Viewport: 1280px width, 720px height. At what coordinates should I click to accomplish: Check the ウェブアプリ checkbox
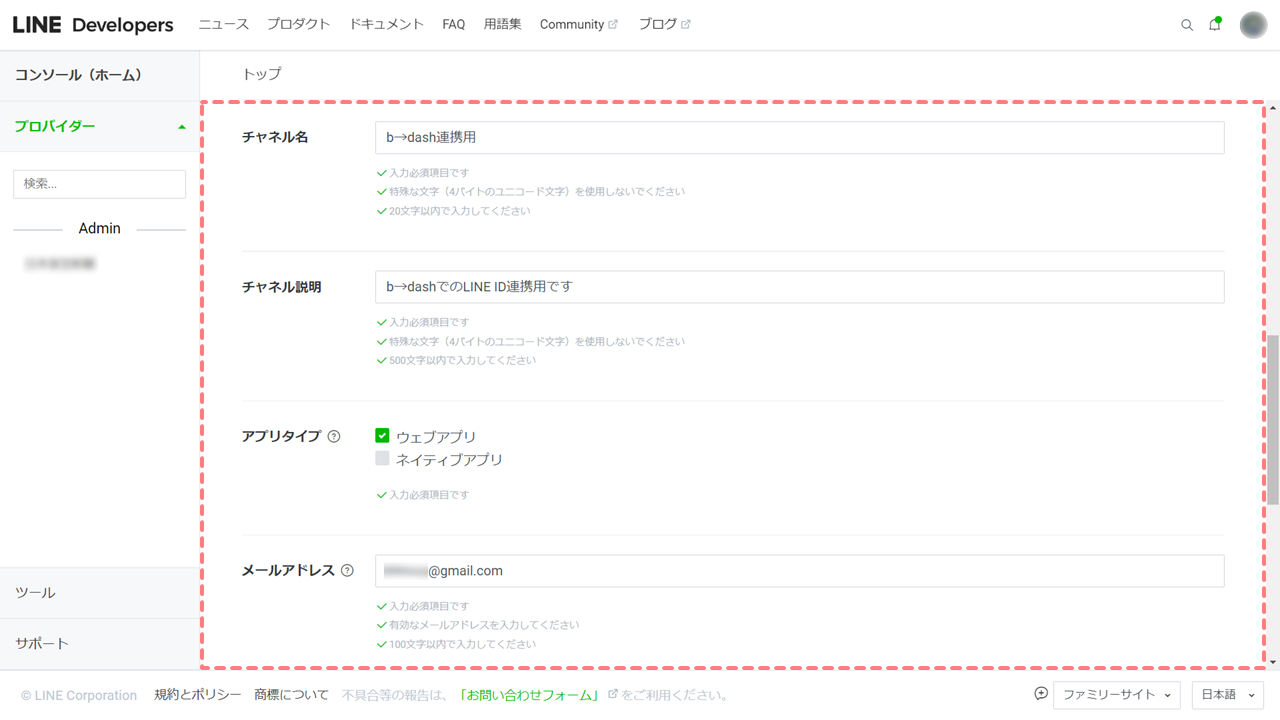pyautogui.click(x=382, y=435)
